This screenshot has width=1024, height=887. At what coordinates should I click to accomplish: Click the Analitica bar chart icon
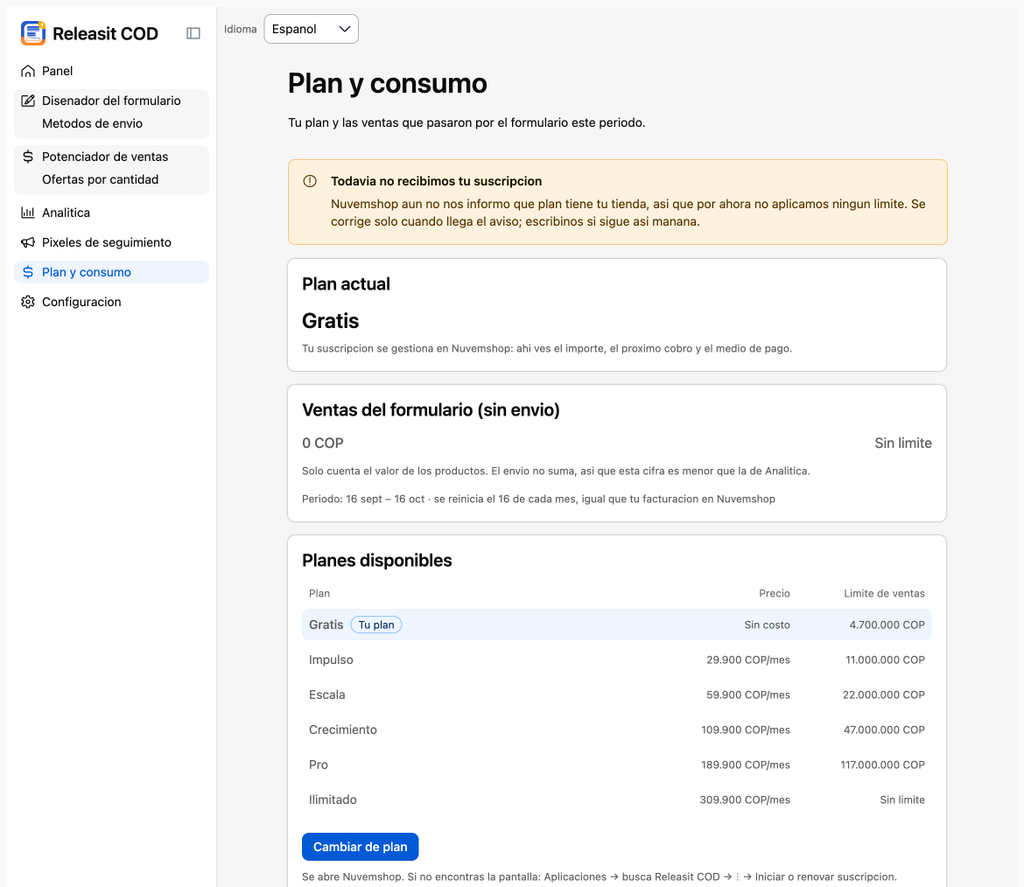pyautogui.click(x=27, y=212)
